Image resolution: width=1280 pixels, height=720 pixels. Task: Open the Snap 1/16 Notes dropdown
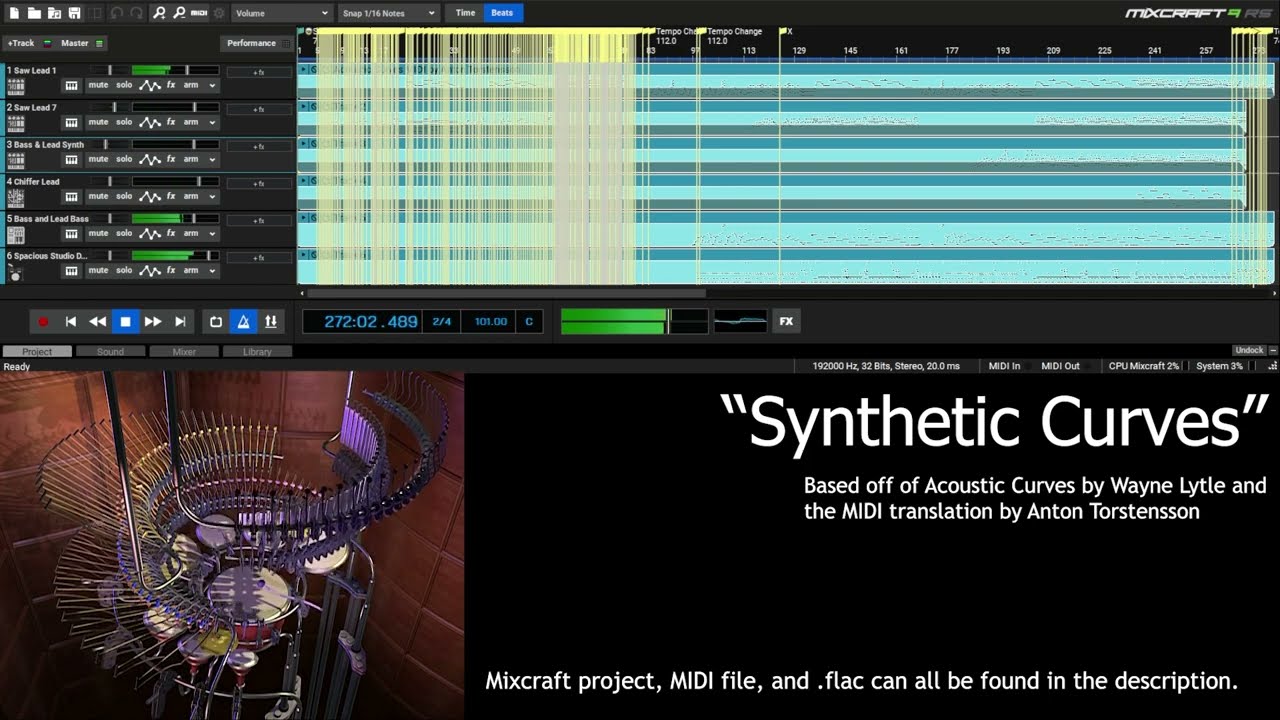tap(388, 13)
